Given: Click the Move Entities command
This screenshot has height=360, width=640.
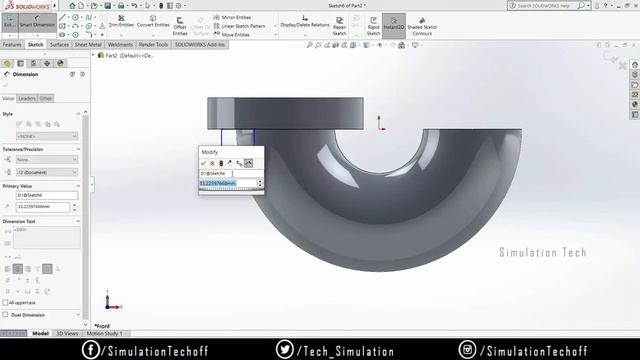Looking at the screenshot, I should pyautogui.click(x=231, y=35).
